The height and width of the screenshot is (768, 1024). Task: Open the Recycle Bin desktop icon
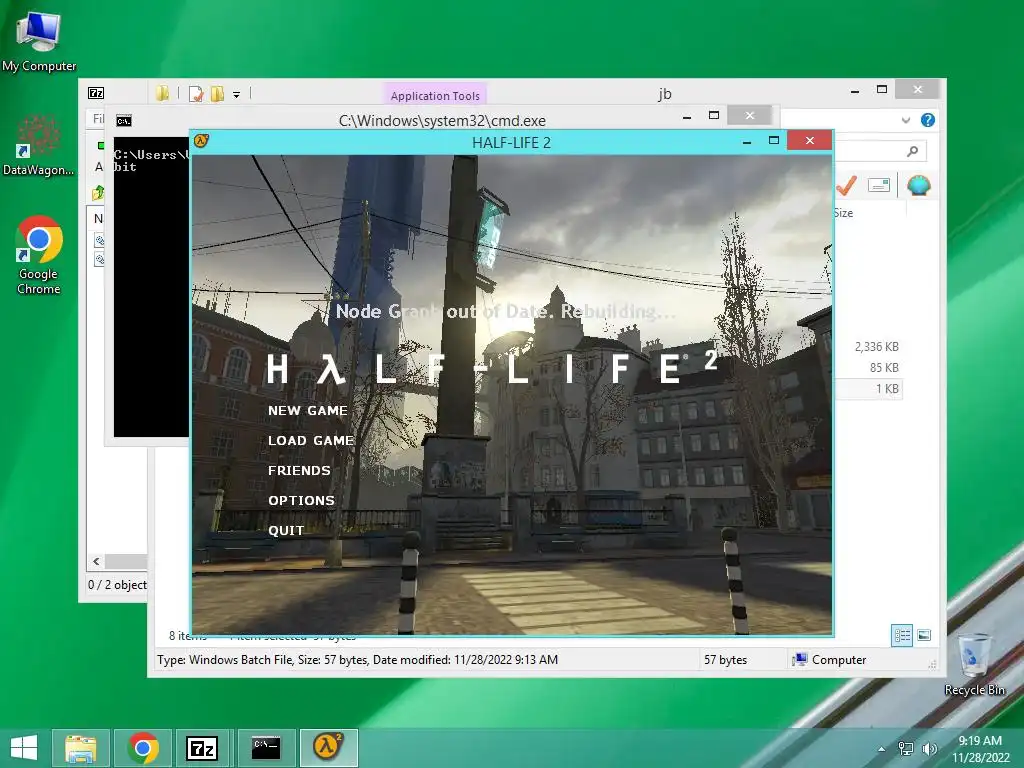(x=974, y=664)
